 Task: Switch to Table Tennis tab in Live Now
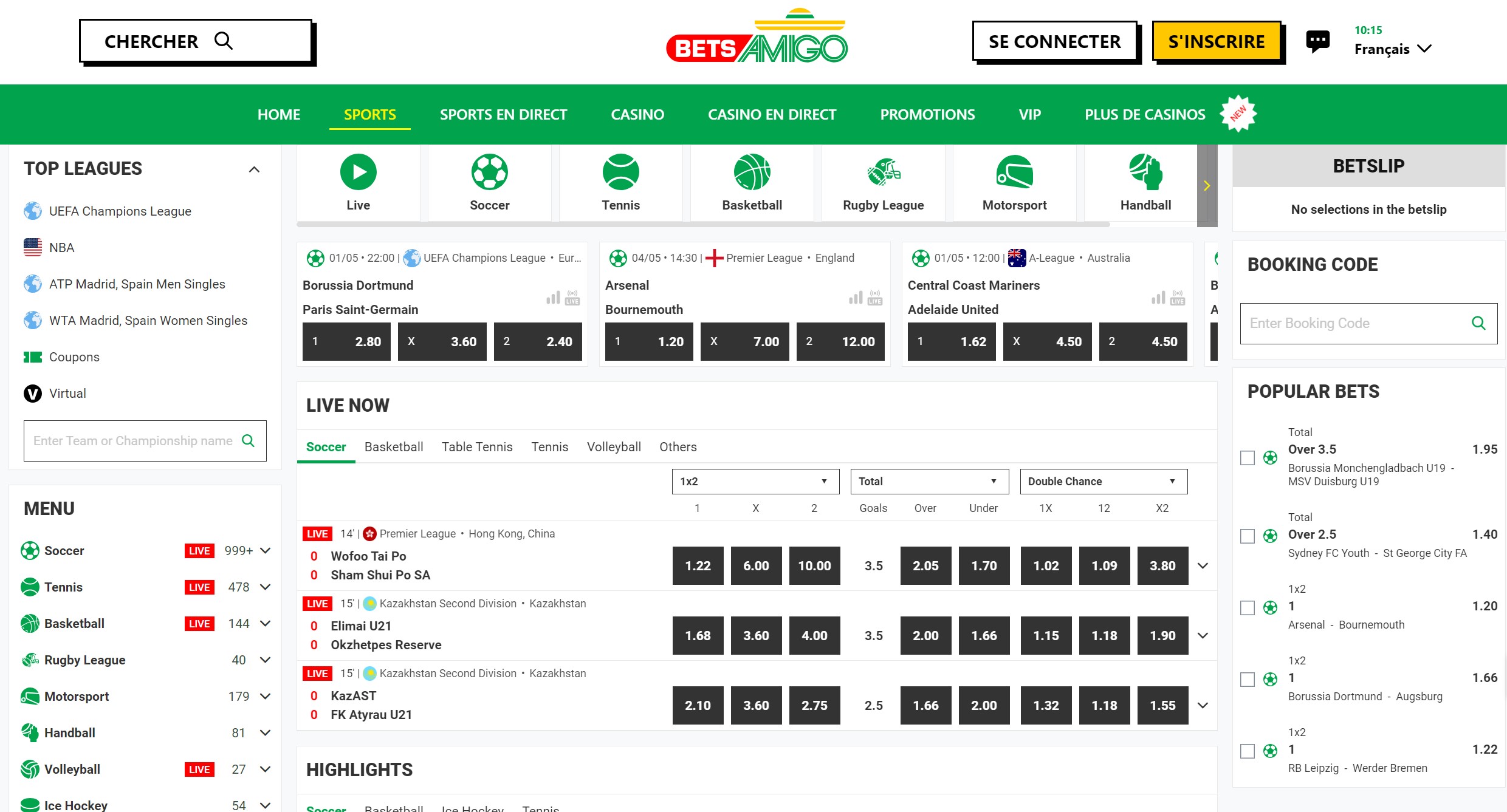477,447
